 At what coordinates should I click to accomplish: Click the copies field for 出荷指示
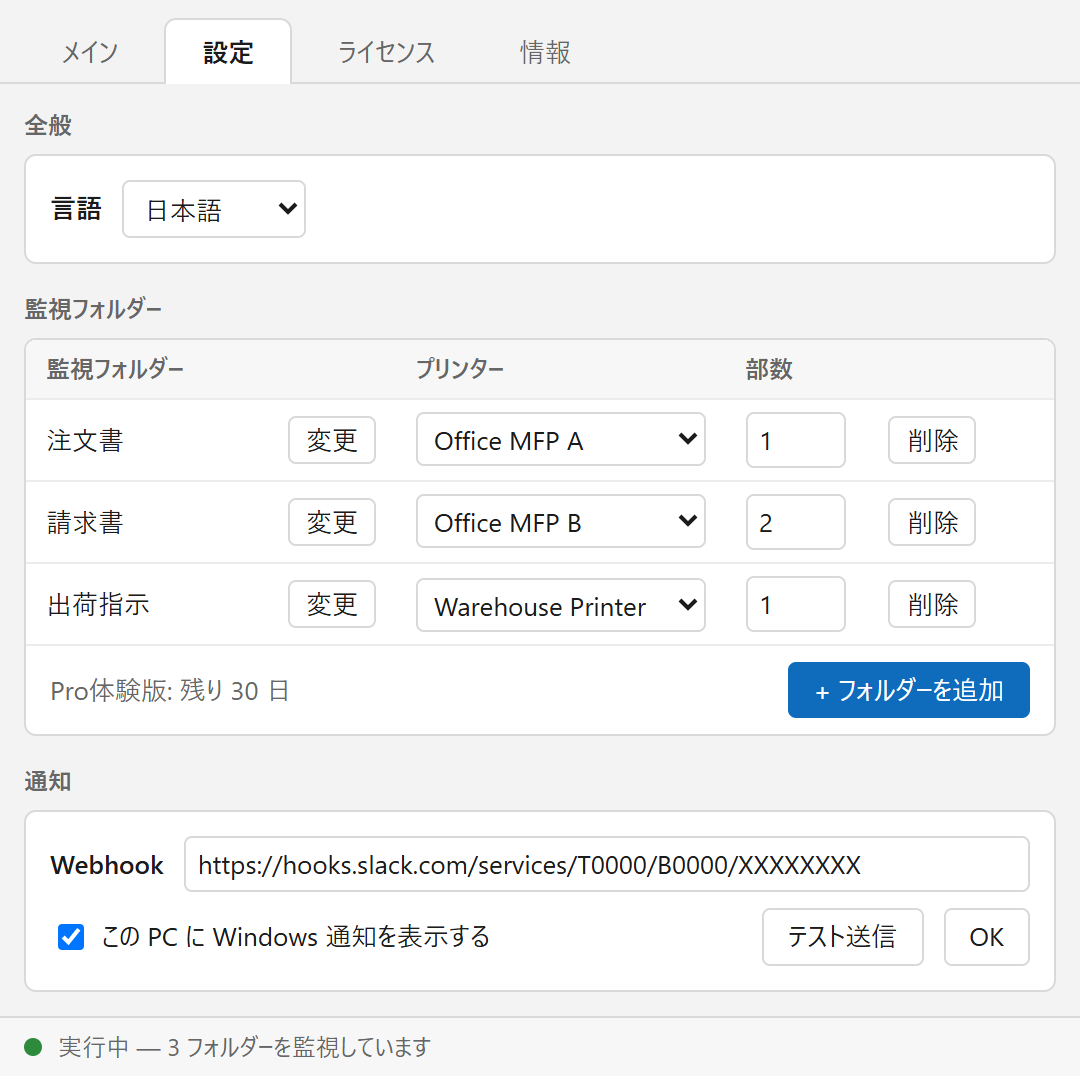pos(796,604)
